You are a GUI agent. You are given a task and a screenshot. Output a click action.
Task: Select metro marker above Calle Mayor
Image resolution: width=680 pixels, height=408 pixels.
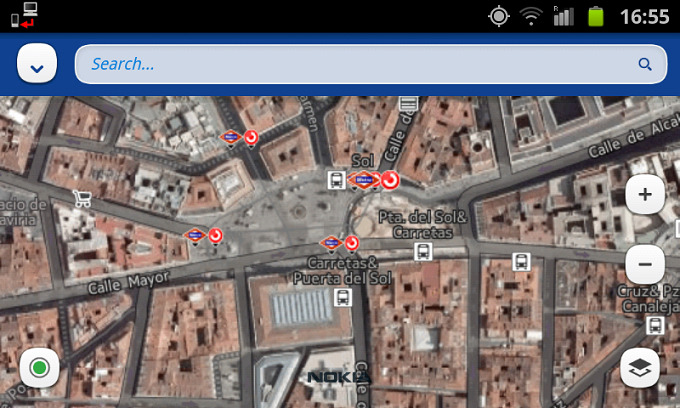195,236
